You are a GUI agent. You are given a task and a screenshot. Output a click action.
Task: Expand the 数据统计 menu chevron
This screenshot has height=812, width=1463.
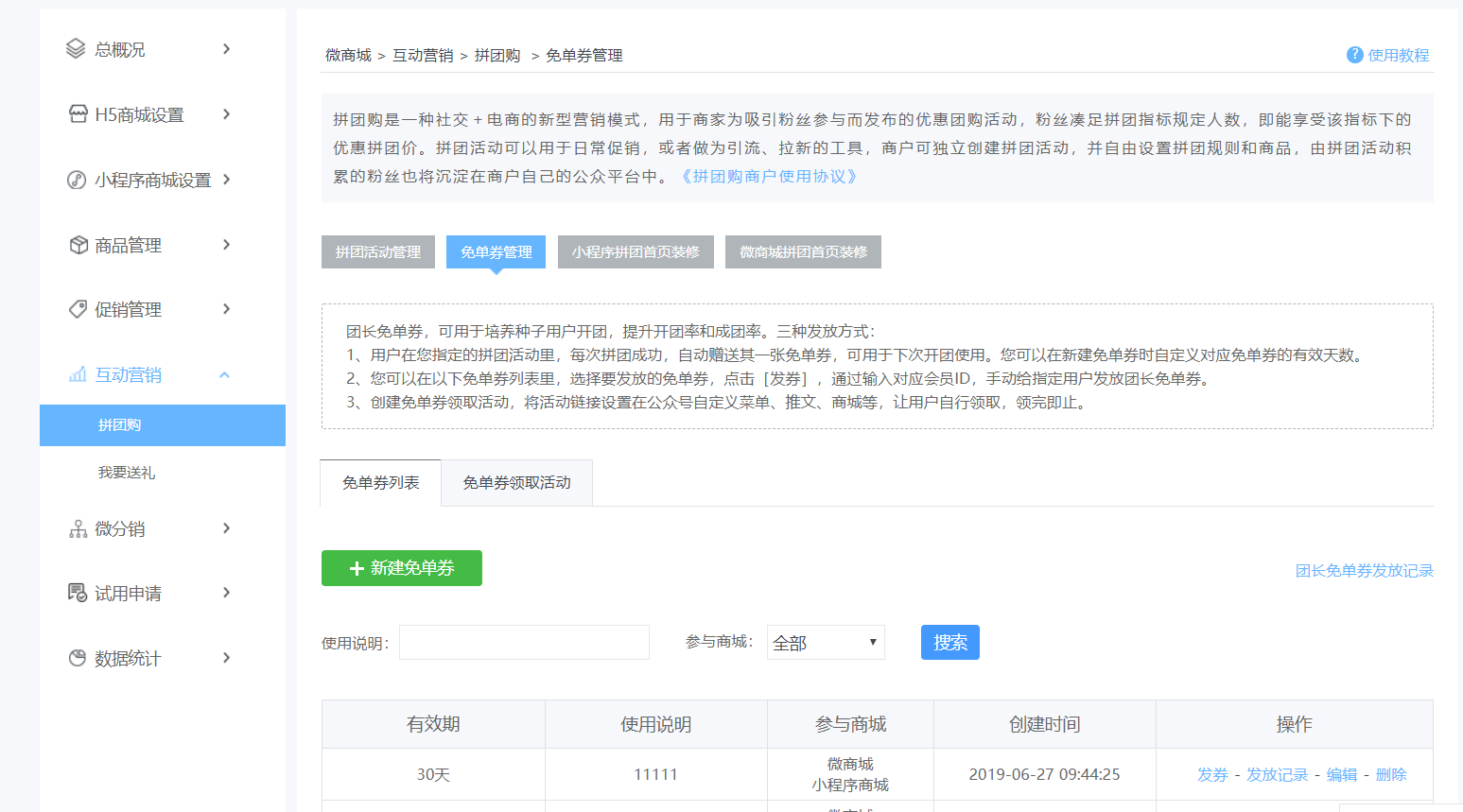(226, 657)
